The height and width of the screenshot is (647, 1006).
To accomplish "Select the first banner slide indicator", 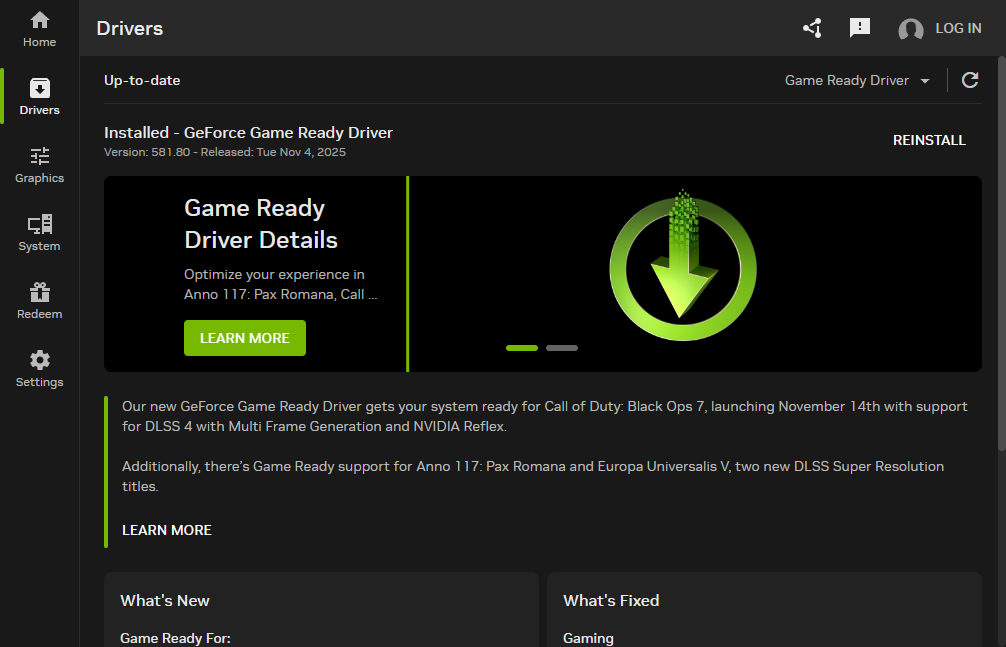I will (x=522, y=348).
